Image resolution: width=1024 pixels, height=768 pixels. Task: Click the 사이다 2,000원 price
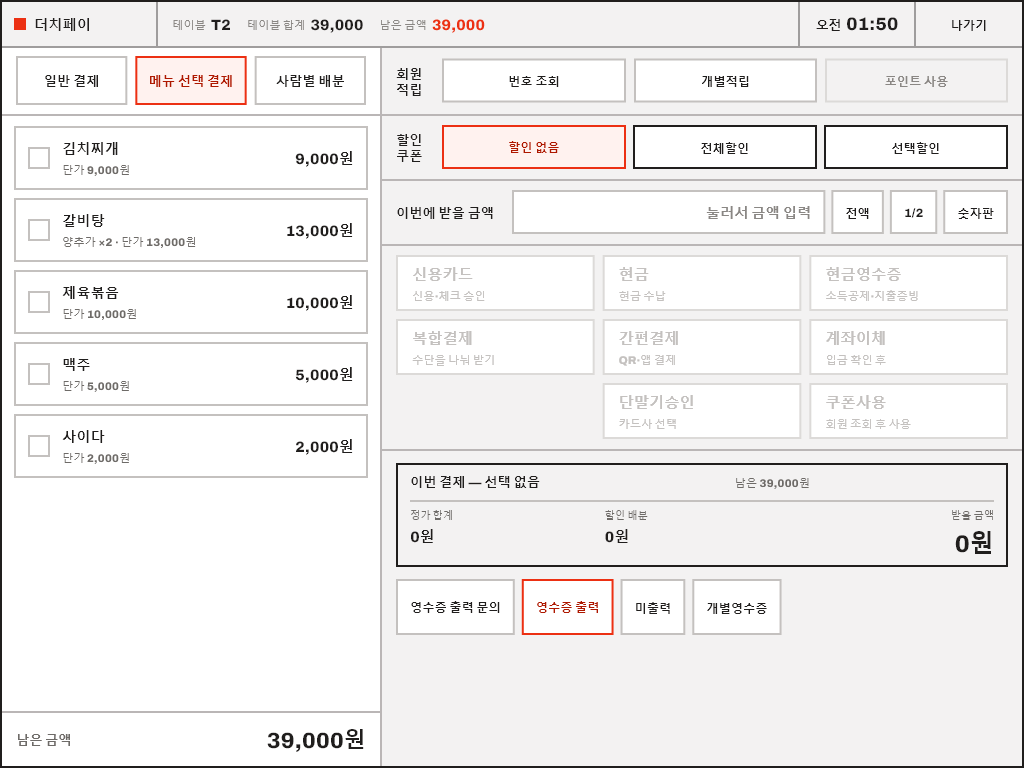(x=324, y=446)
